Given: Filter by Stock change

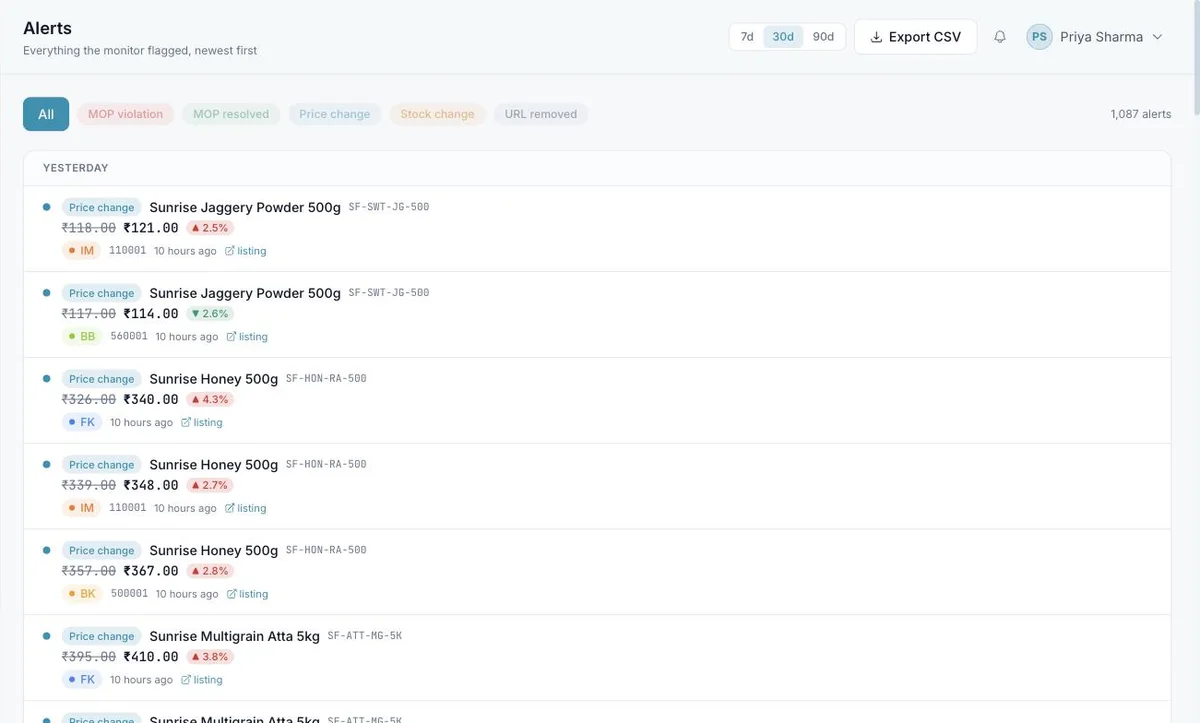Looking at the screenshot, I should point(437,114).
